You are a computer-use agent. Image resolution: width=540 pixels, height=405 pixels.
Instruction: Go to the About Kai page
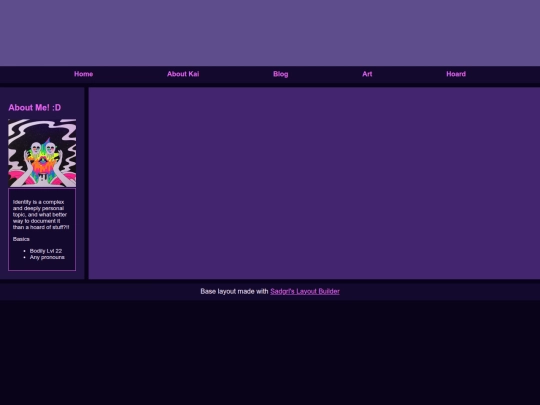pos(183,74)
